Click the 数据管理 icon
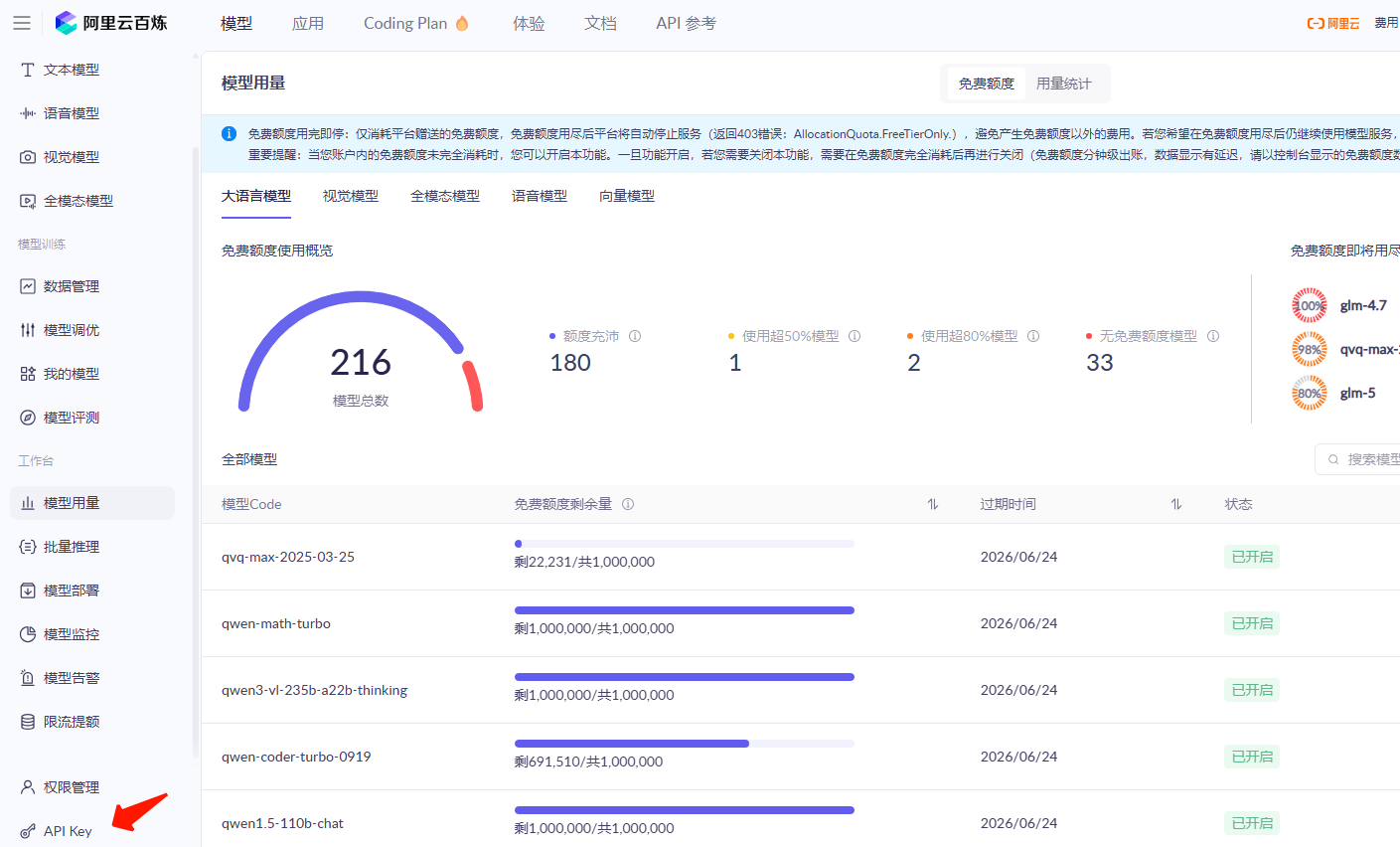Image resolution: width=1400 pixels, height=847 pixels. [28, 286]
